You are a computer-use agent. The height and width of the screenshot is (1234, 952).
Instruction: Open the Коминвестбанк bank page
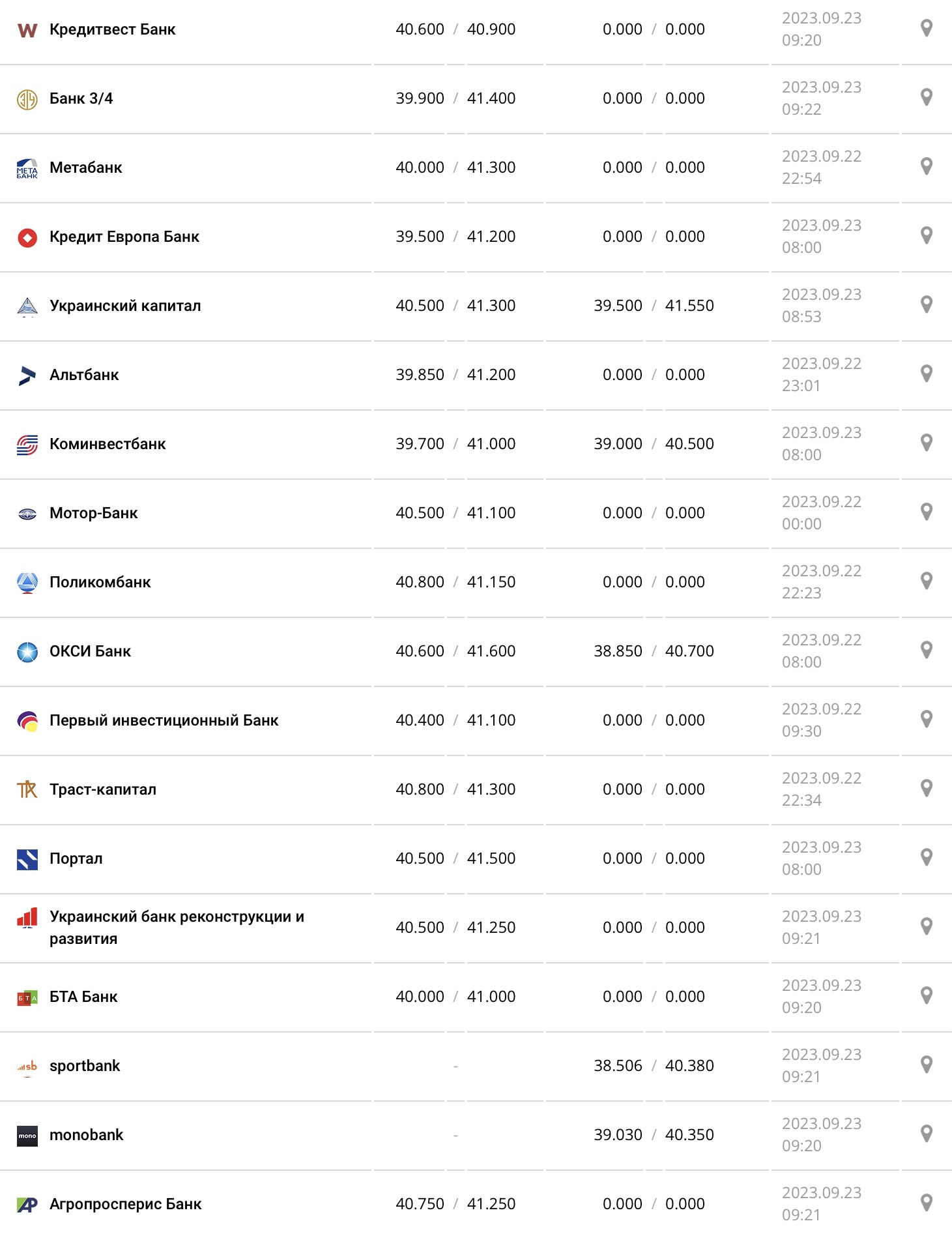point(108,443)
